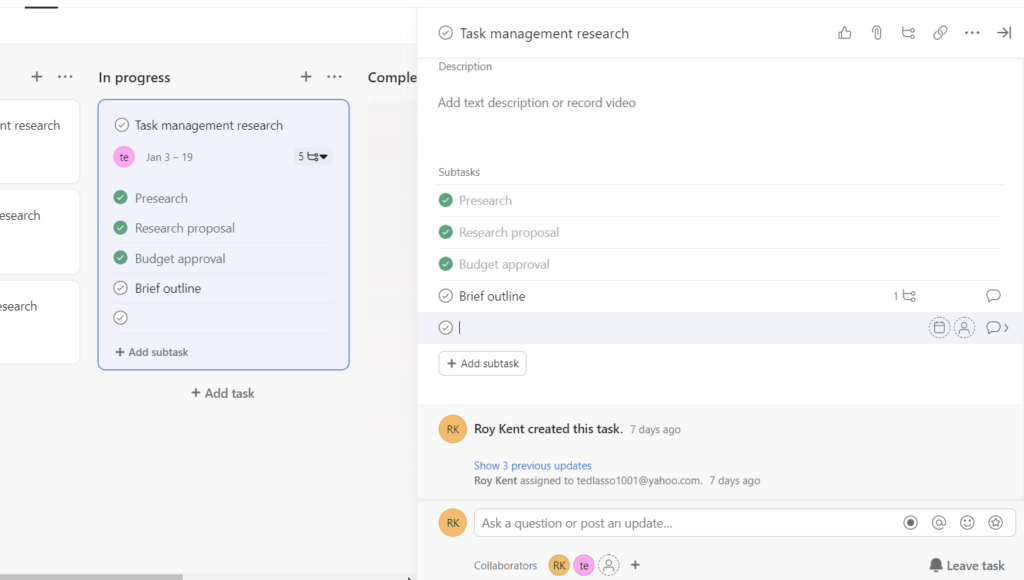Collapse the subtask list on the board card
Image resolution: width=1024 pixels, height=580 pixels.
[x=313, y=156]
